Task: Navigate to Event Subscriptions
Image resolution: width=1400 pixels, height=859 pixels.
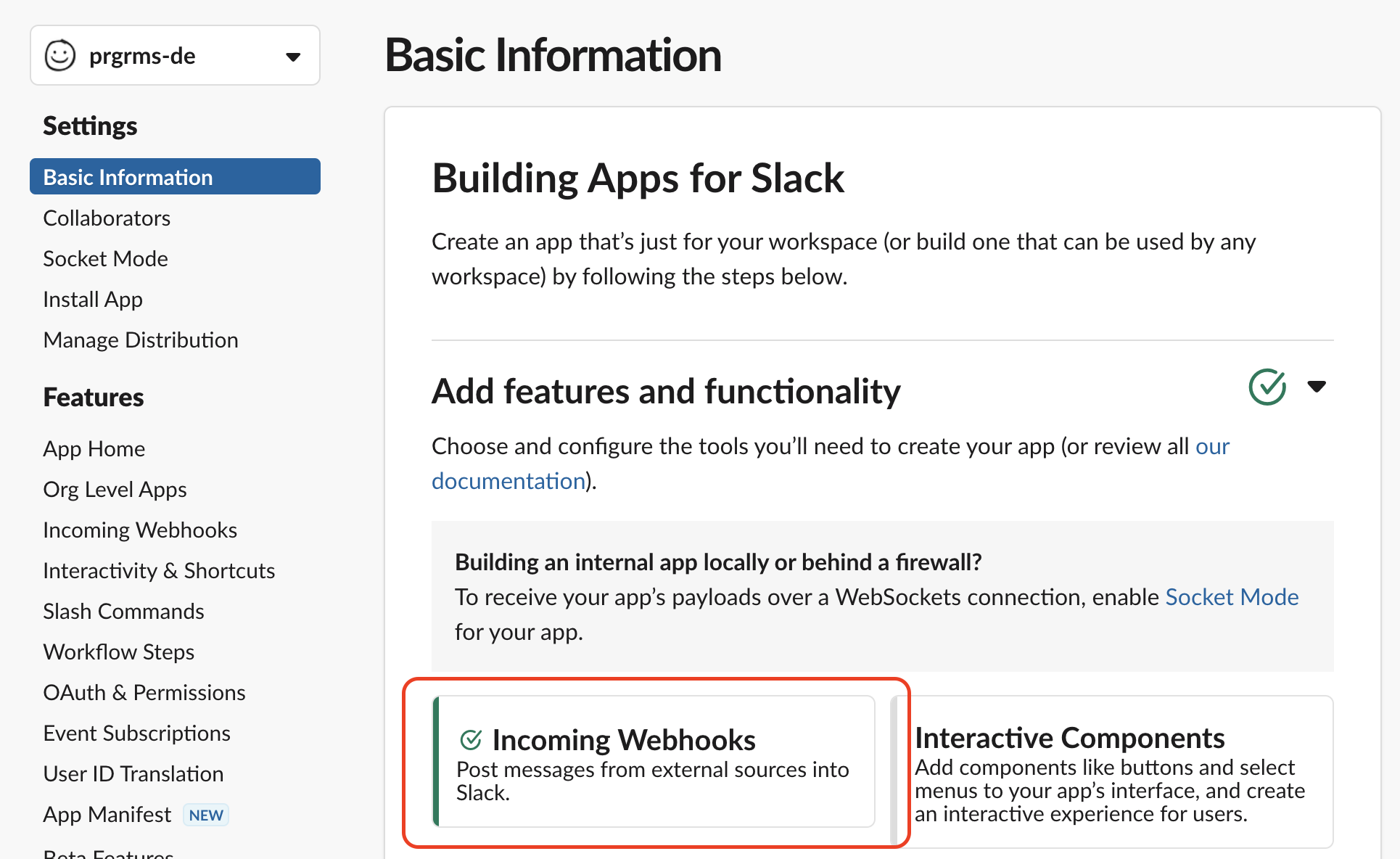Action: click(136, 733)
